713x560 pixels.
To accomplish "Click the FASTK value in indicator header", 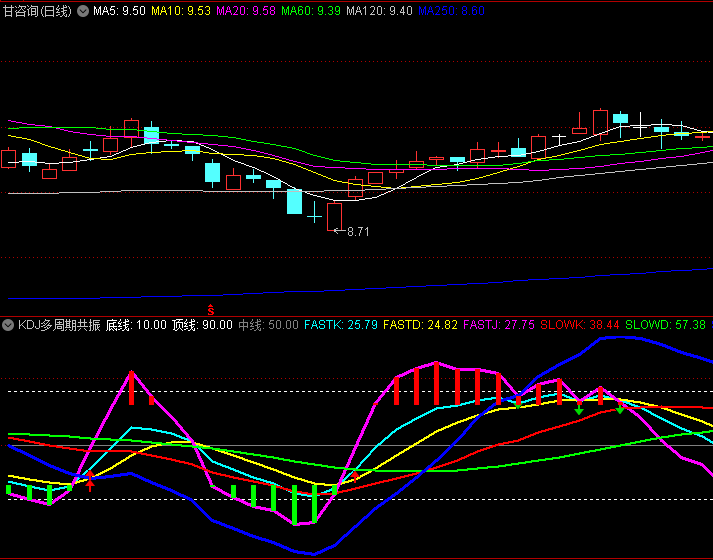I will click(x=340, y=325).
